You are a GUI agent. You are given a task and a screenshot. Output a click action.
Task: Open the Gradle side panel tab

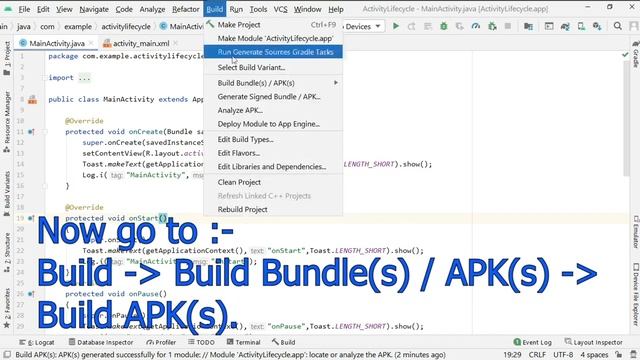[x=636, y=54]
